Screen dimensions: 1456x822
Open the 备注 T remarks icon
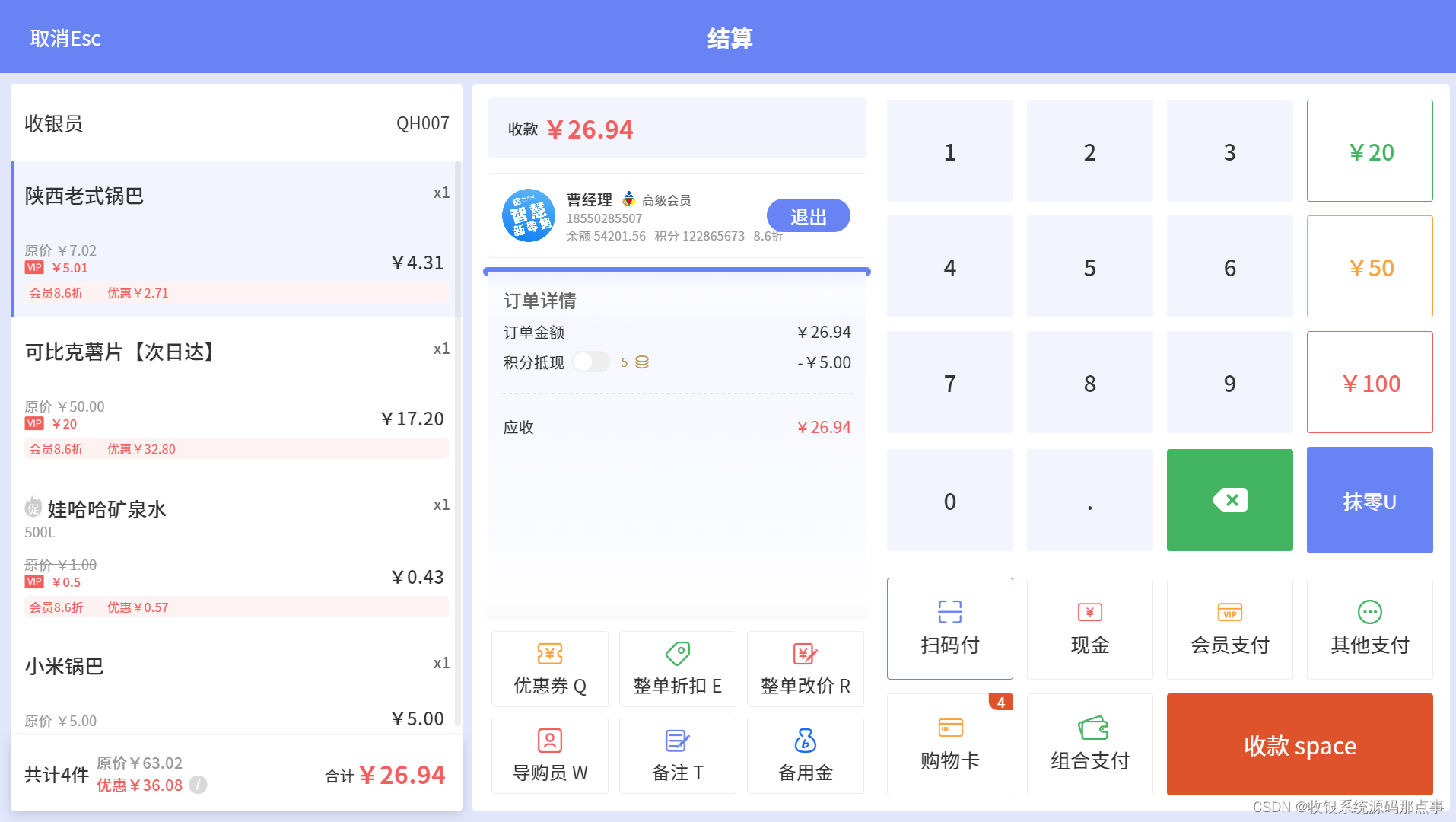click(677, 755)
